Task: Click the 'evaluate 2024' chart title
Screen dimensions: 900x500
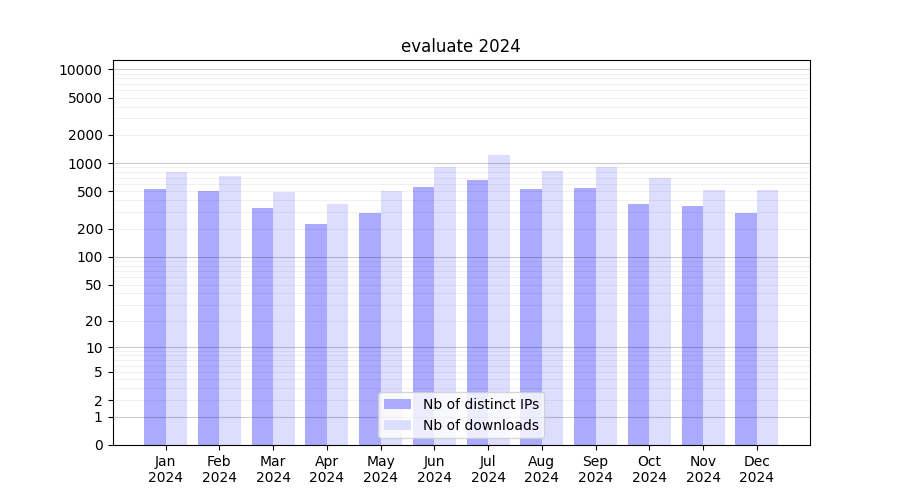Action: point(460,46)
